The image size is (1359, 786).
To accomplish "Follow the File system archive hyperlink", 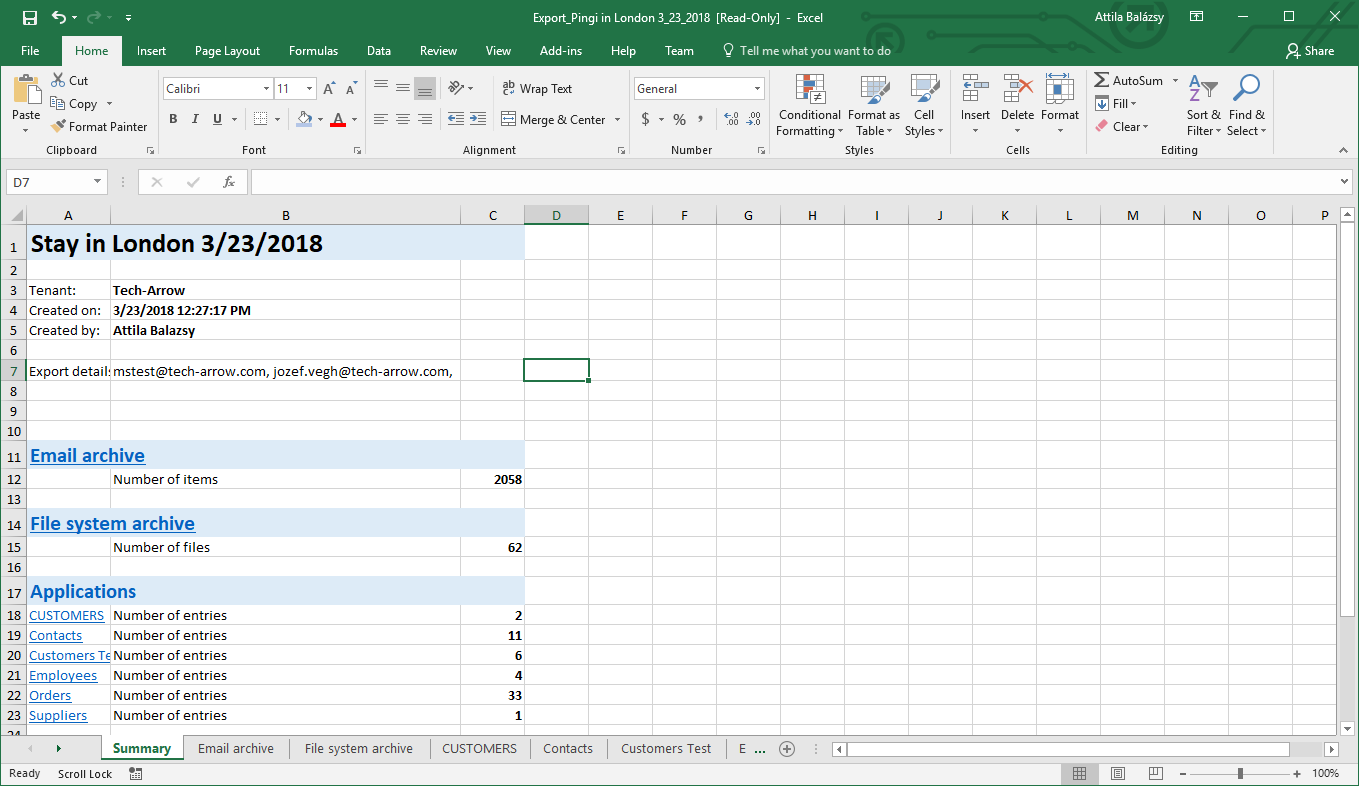I will [112, 523].
